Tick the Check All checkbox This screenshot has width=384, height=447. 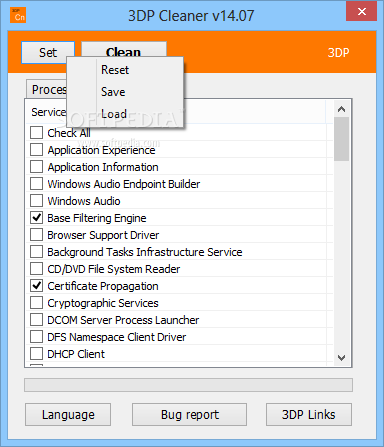click(36, 132)
